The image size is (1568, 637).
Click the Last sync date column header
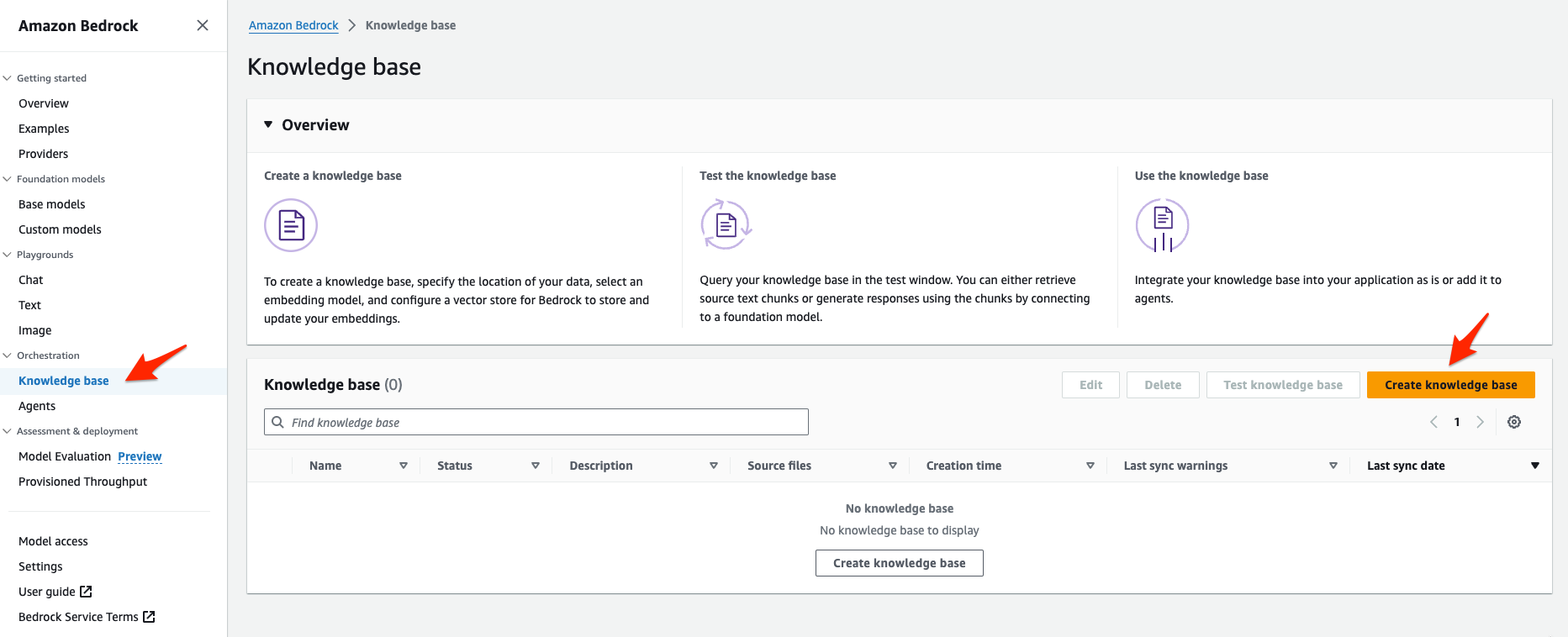tap(1406, 466)
